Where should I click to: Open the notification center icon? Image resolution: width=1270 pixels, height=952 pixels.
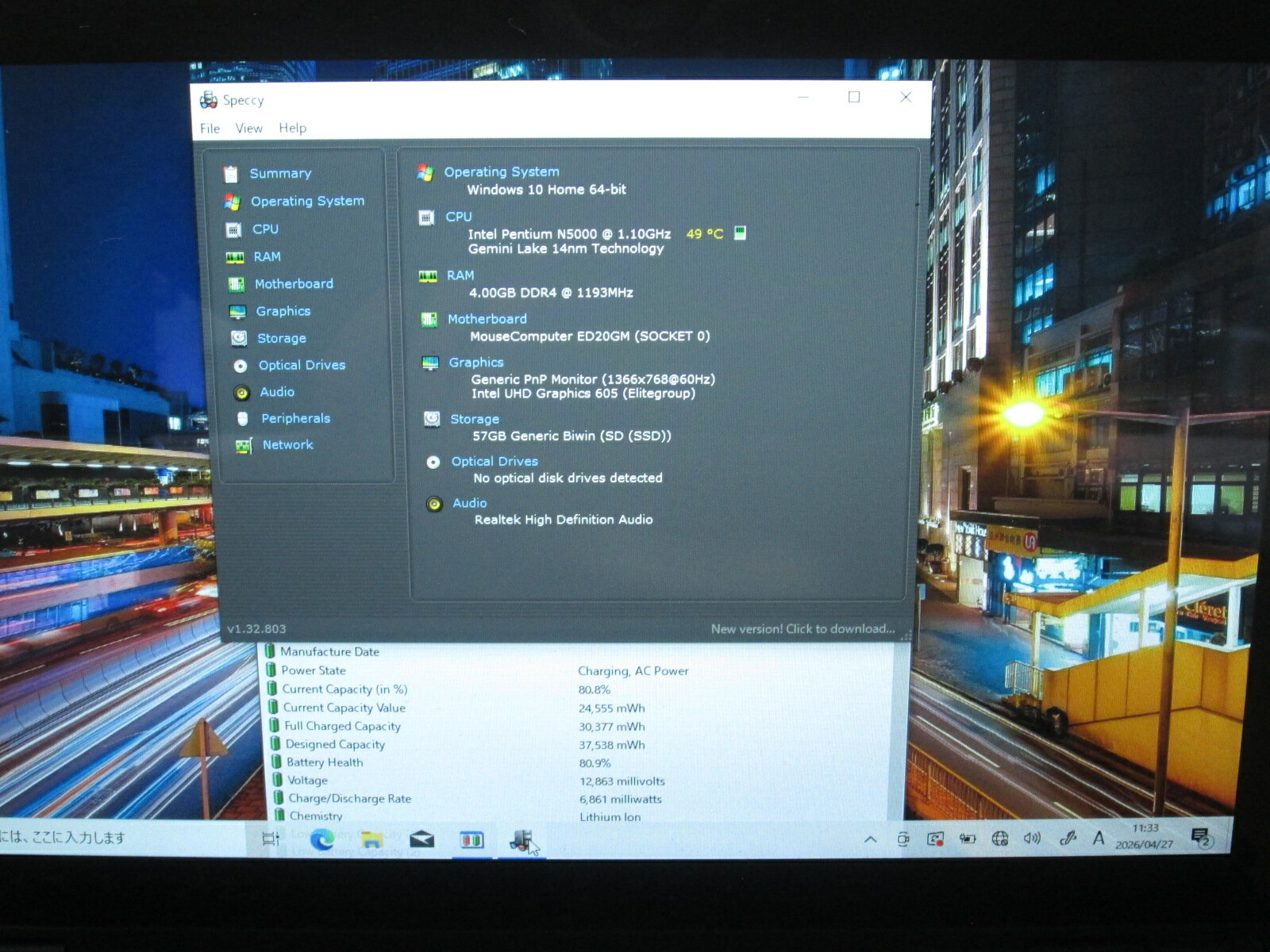1201,837
